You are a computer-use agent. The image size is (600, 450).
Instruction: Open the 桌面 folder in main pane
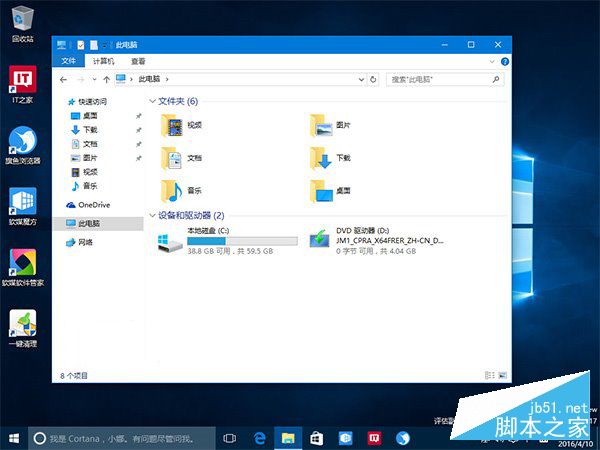tap(330, 190)
